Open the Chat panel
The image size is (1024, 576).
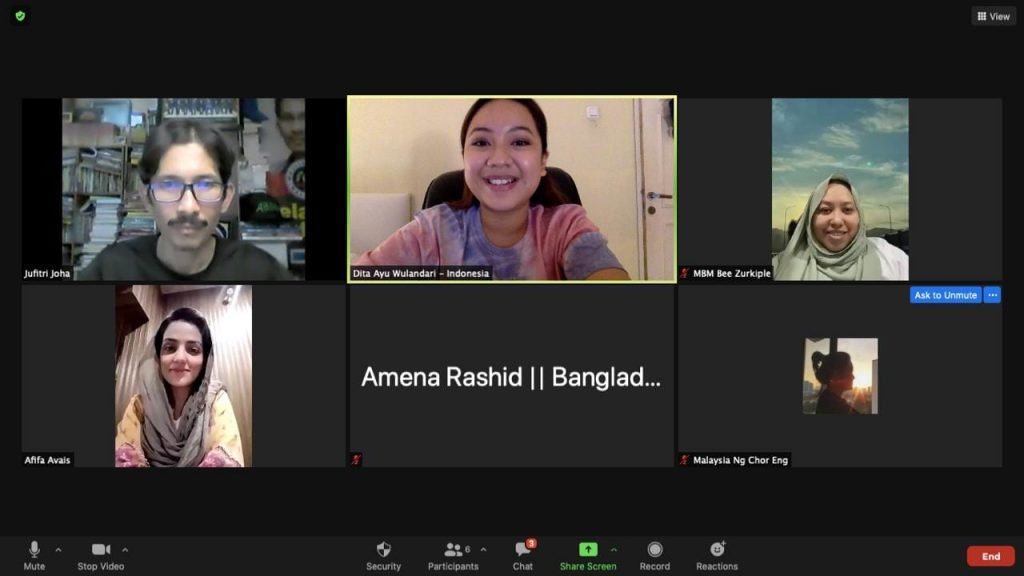[523, 550]
